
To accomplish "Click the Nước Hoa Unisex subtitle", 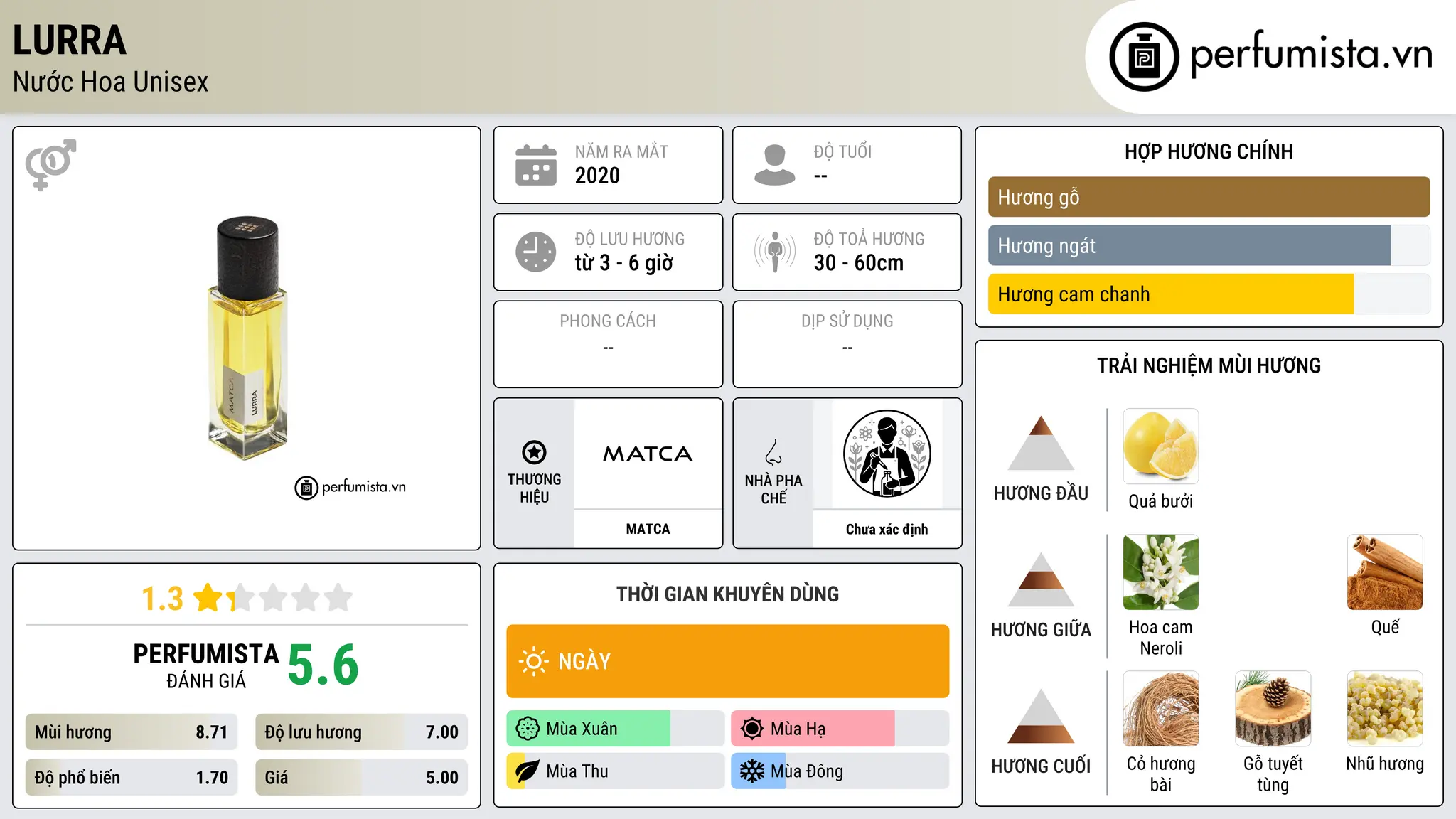I will point(110,82).
